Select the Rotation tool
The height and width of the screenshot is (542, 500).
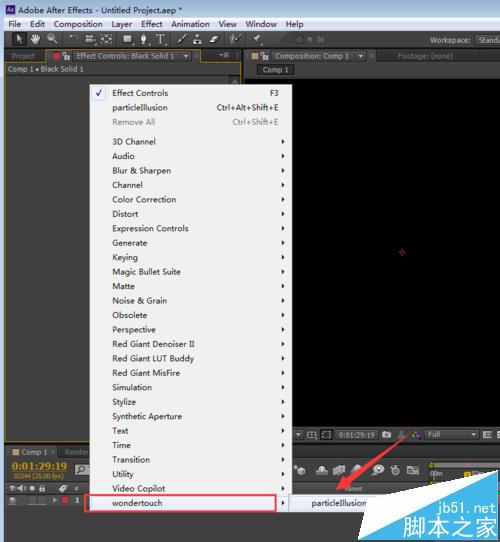click(x=73, y=39)
